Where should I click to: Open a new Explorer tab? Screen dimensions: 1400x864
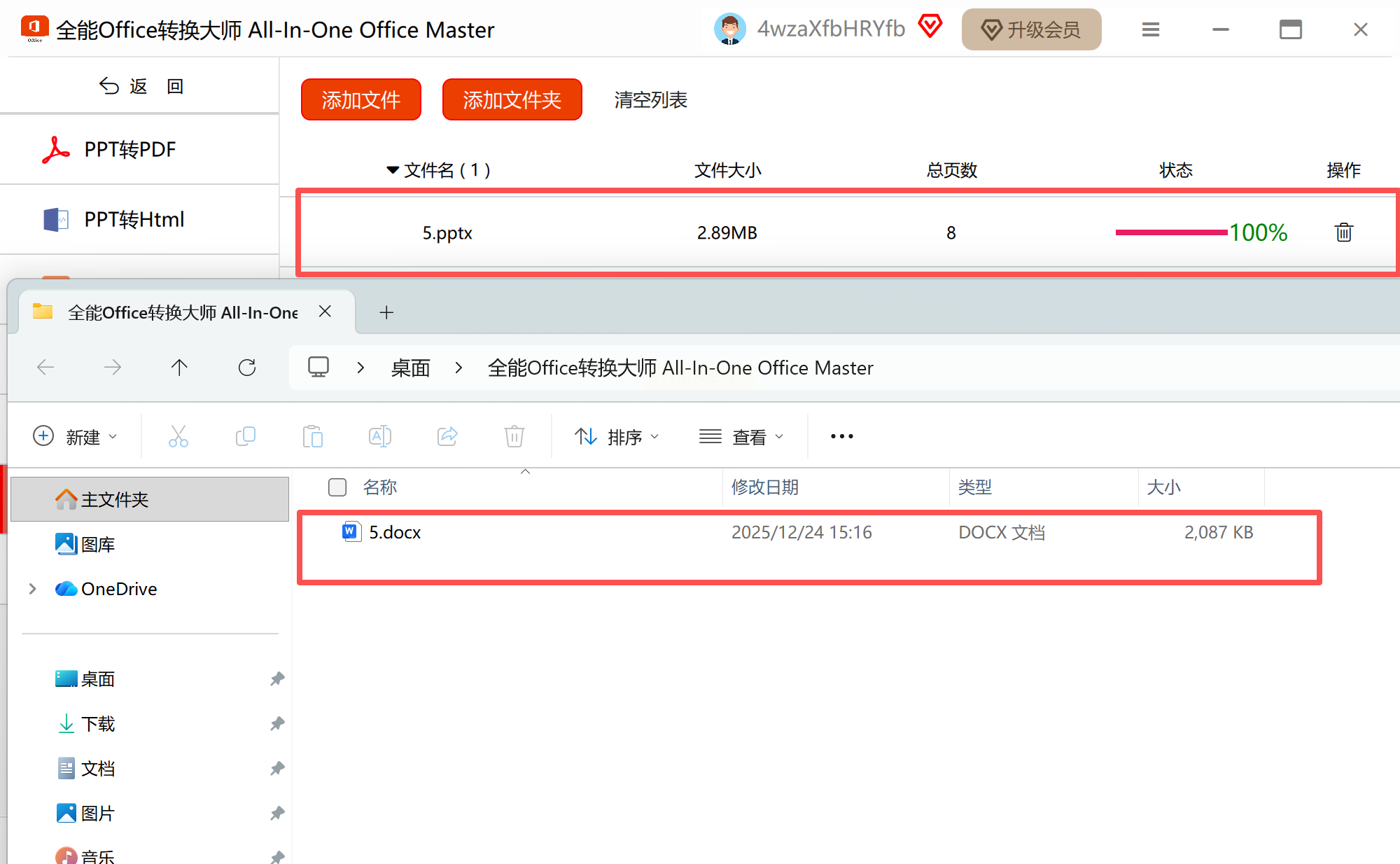[x=386, y=312]
